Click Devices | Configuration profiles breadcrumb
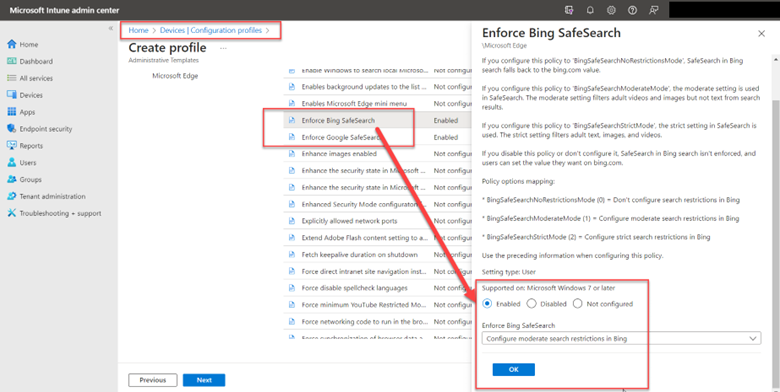Screen dimensions: 780x392 coord(210,30)
